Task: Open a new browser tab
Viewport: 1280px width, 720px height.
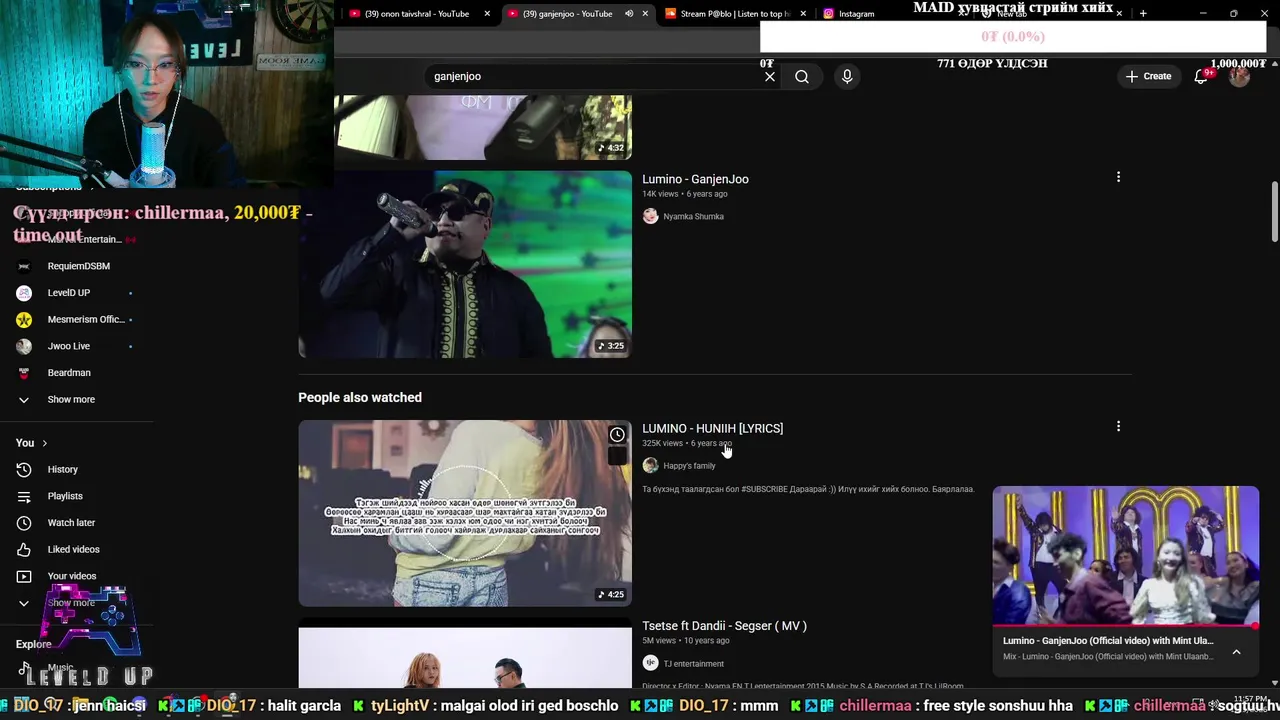Action: pos(1143,14)
